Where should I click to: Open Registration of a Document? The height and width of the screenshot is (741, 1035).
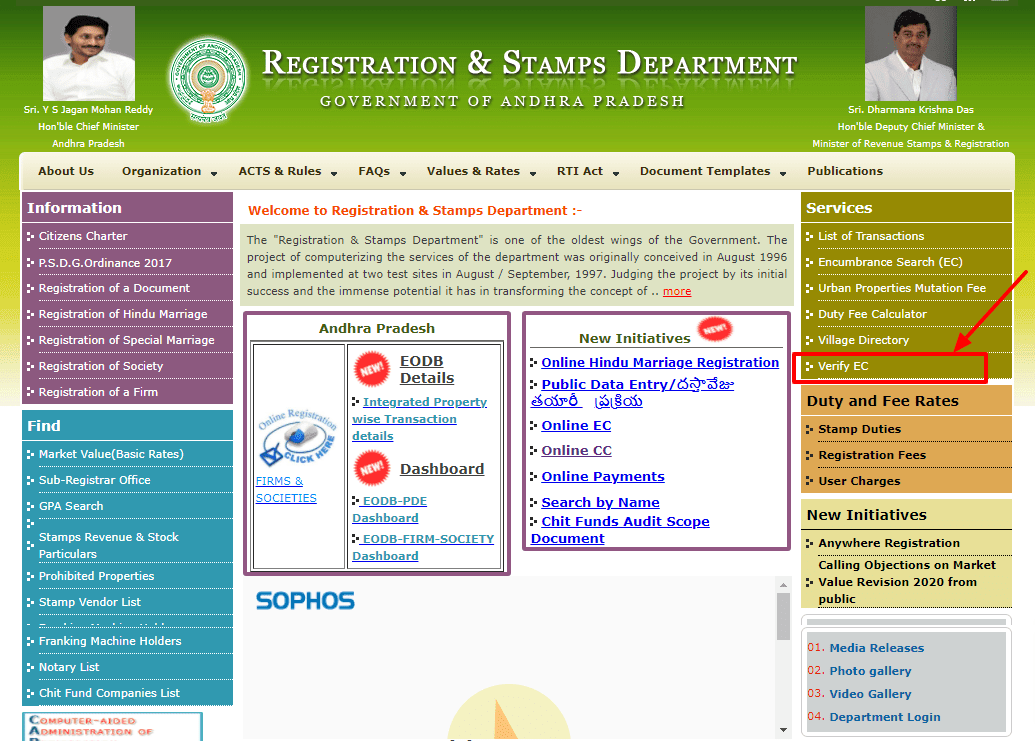(114, 288)
